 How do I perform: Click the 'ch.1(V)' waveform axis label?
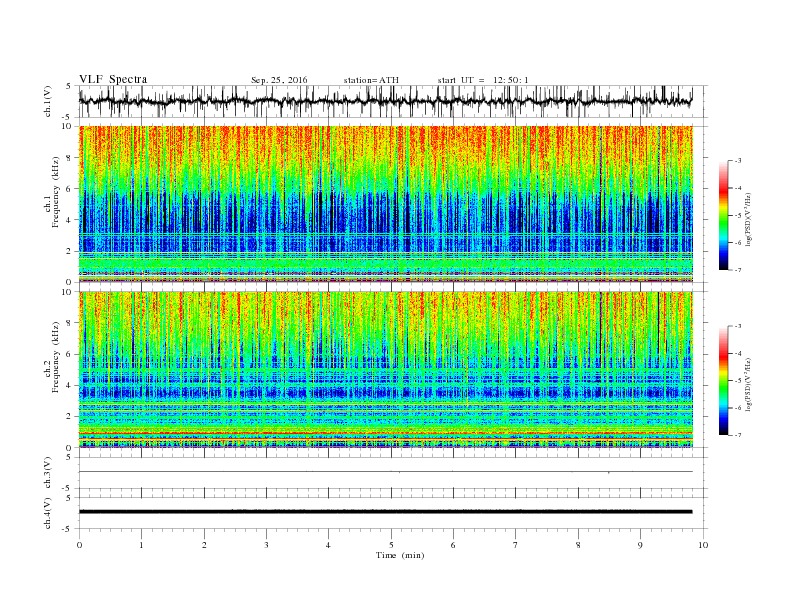pos(48,101)
